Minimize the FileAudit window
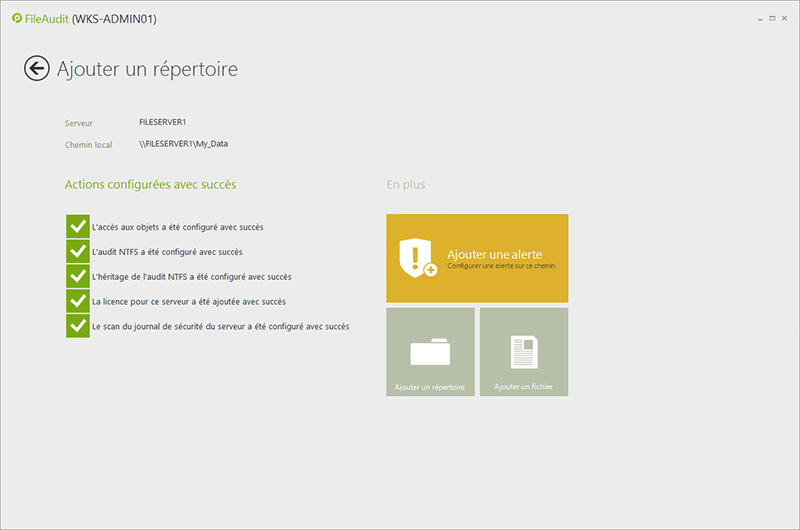 751,19
